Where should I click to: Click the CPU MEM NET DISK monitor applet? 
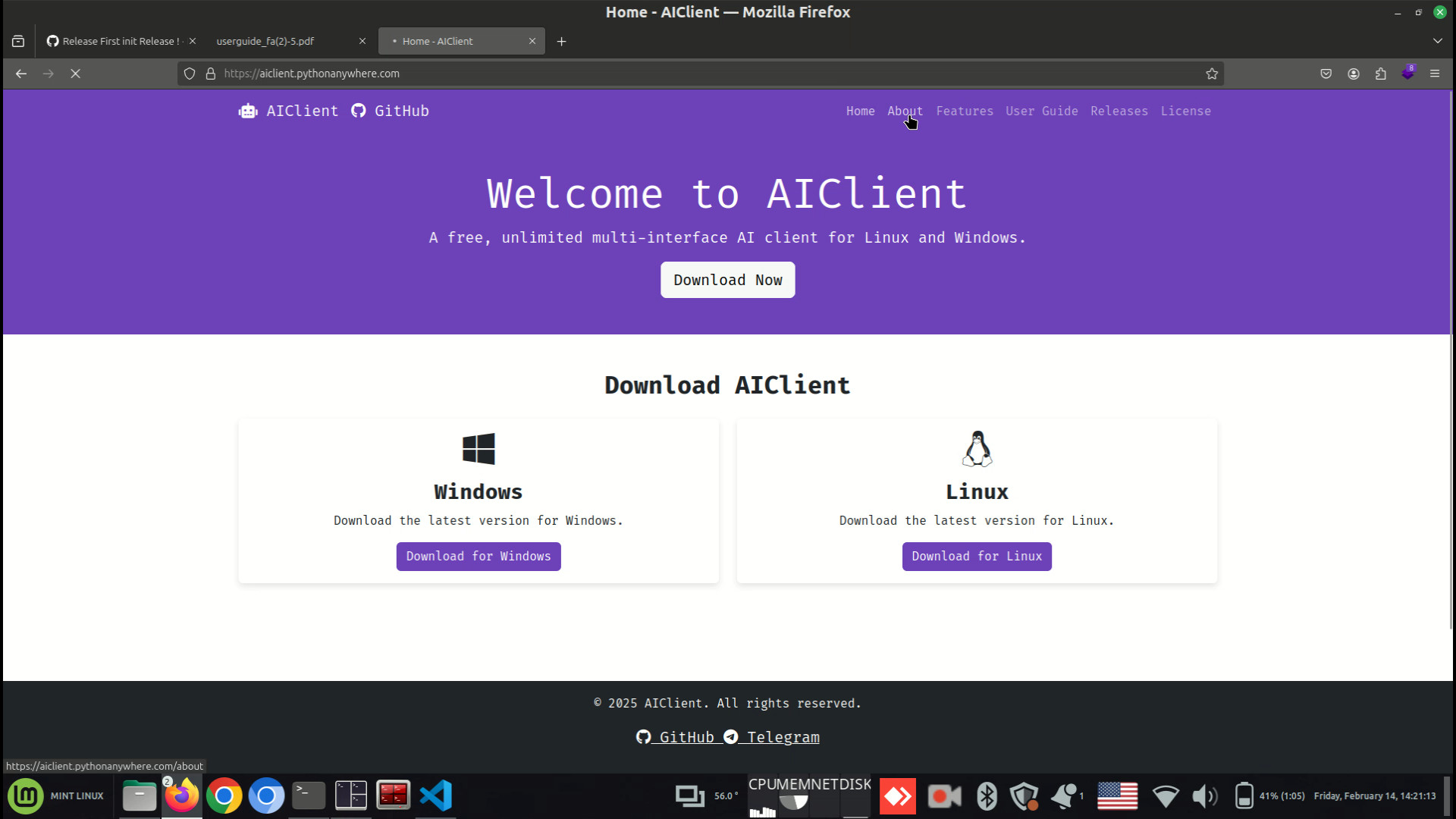[810, 796]
